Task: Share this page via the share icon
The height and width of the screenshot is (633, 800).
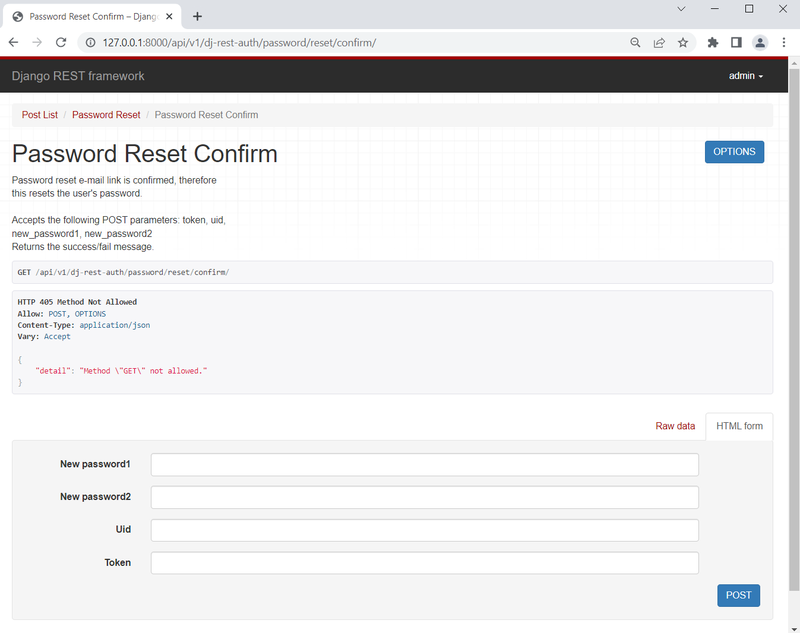Action: (x=659, y=43)
